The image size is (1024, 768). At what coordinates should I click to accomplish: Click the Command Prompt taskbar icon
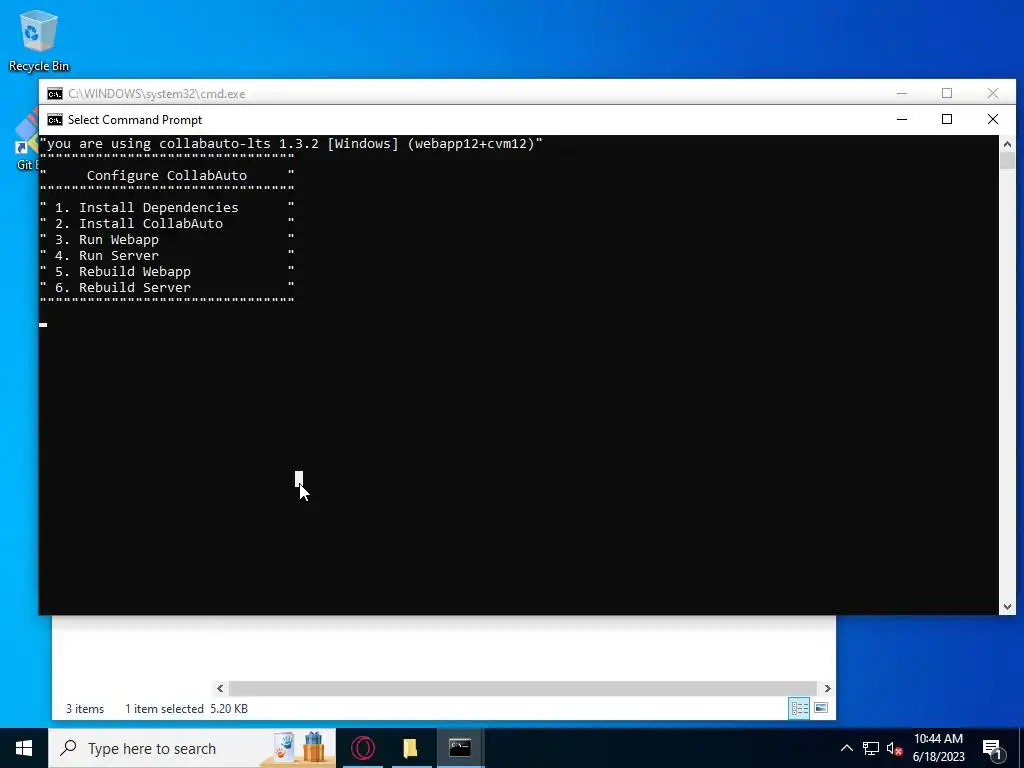coord(460,748)
